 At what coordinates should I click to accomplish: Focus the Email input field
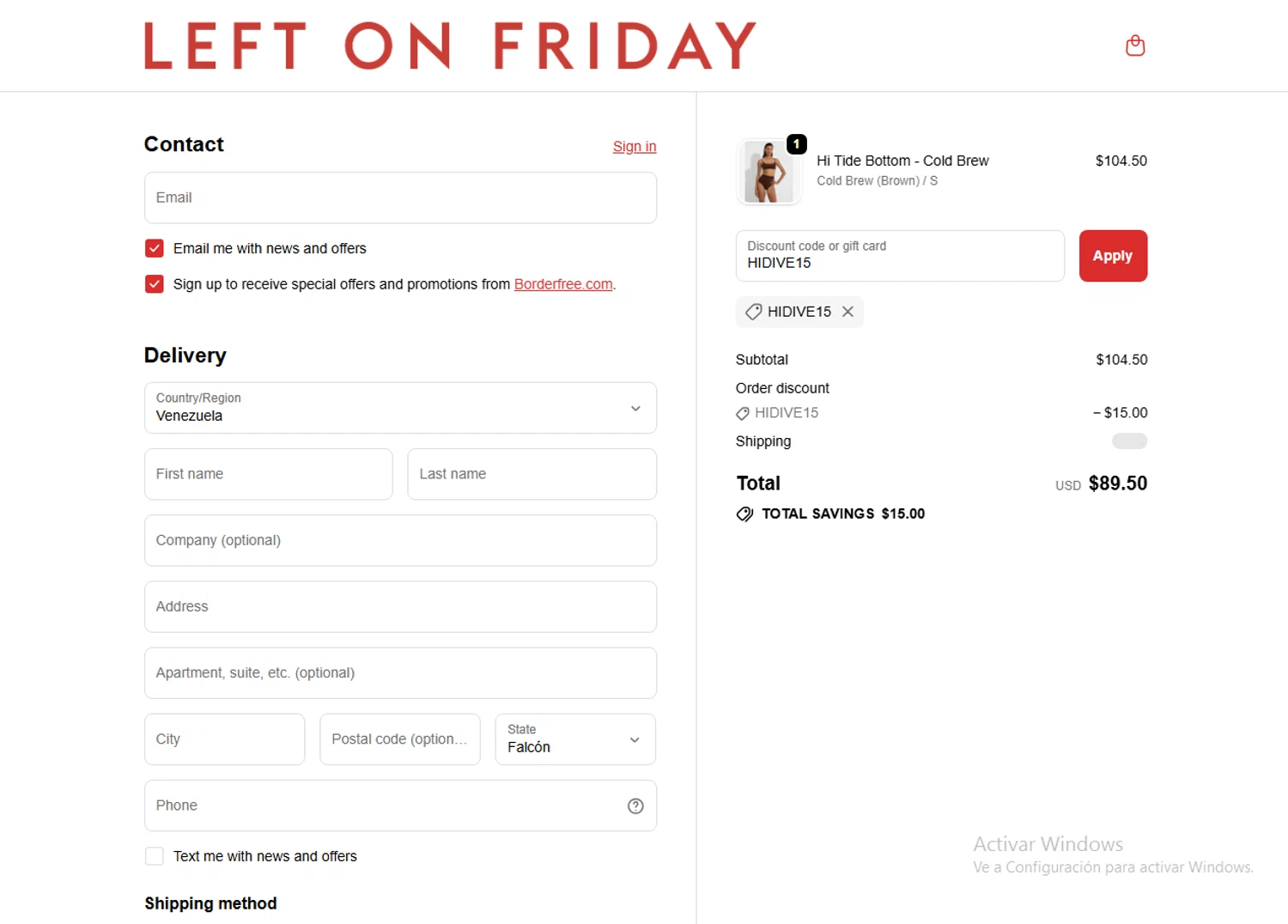tap(400, 198)
